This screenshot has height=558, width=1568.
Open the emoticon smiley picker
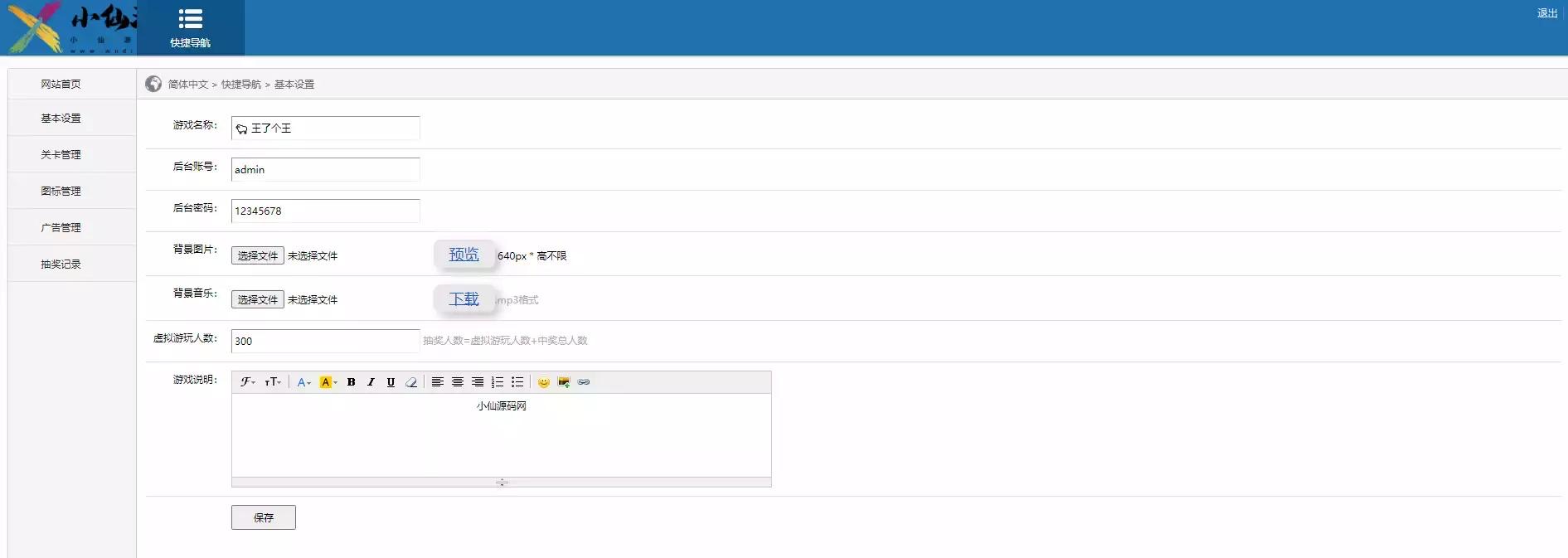point(543,382)
